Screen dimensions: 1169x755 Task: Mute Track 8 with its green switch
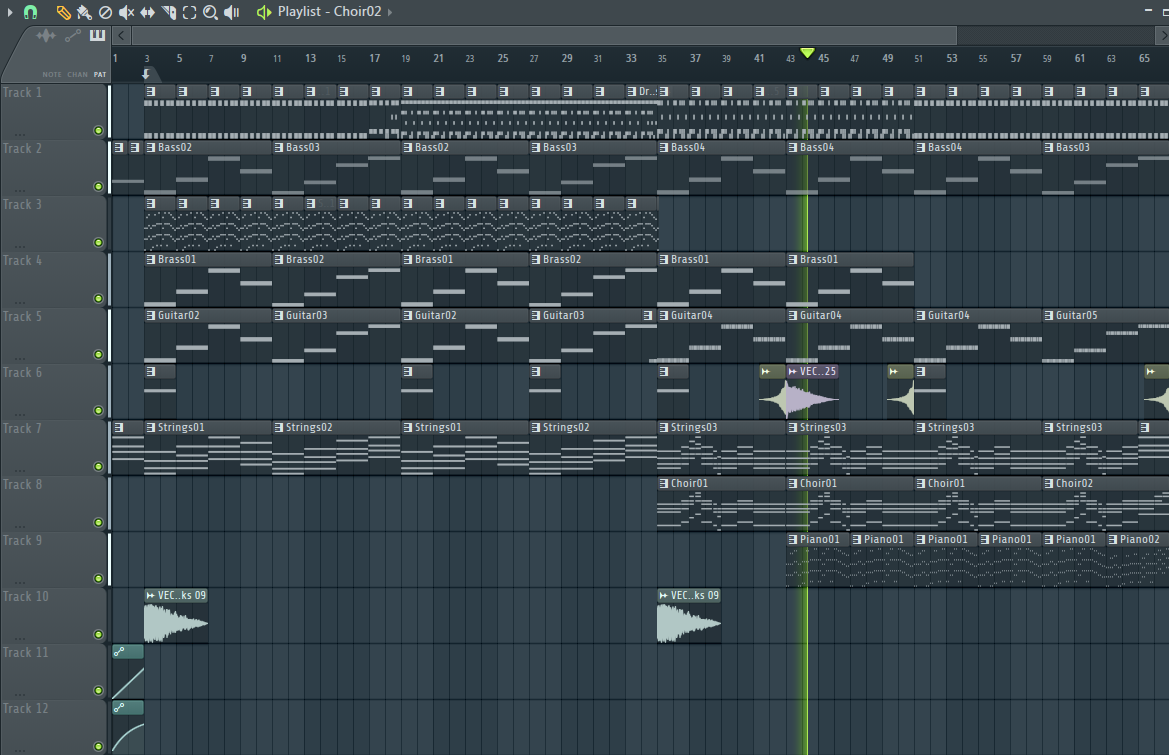(98, 522)
